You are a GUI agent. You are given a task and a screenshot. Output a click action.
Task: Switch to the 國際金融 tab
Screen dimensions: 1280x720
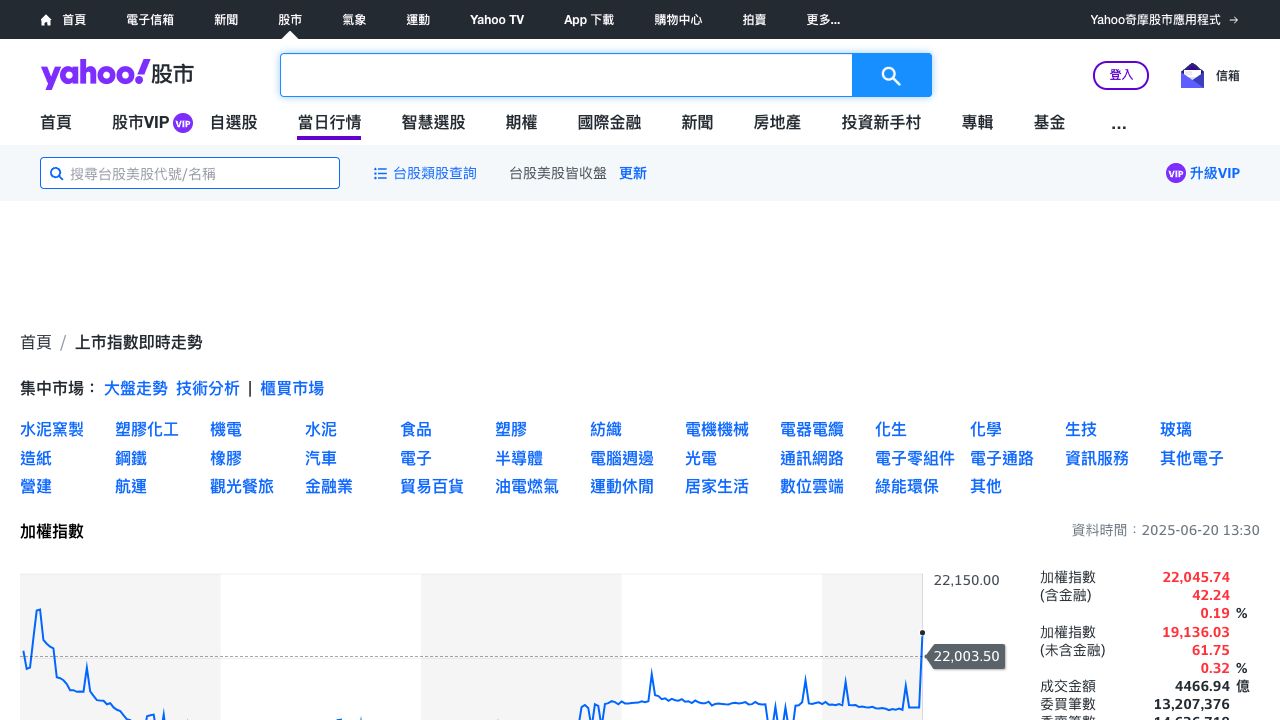[609, 123]
